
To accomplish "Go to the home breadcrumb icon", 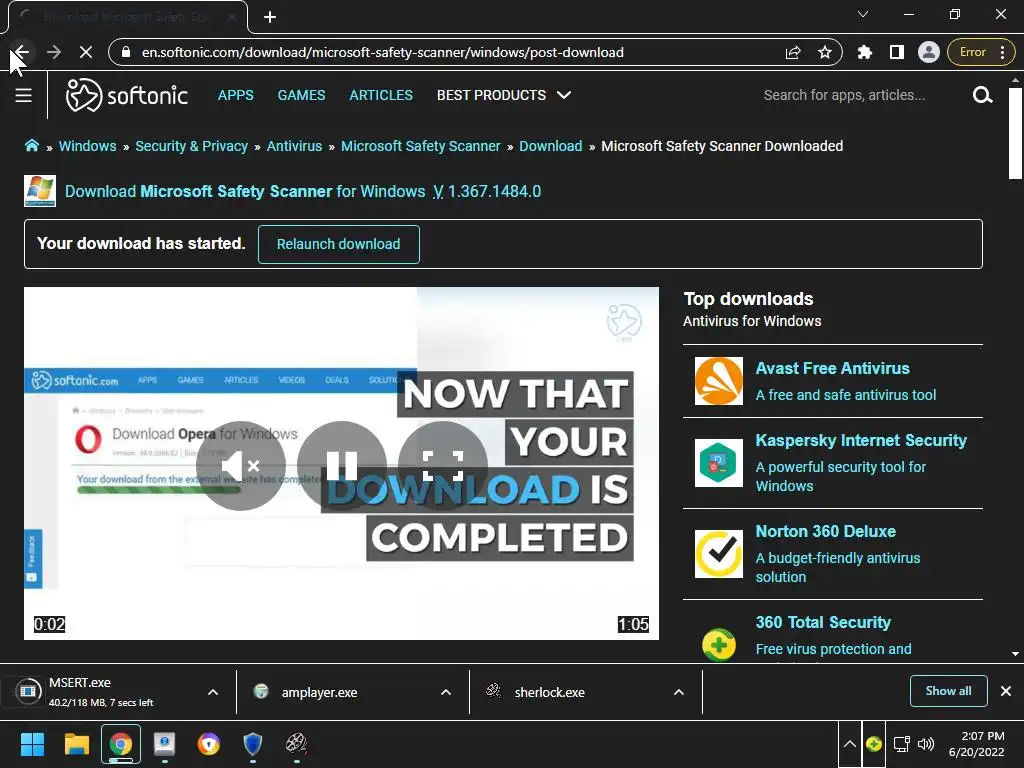I will coord(31,146).
